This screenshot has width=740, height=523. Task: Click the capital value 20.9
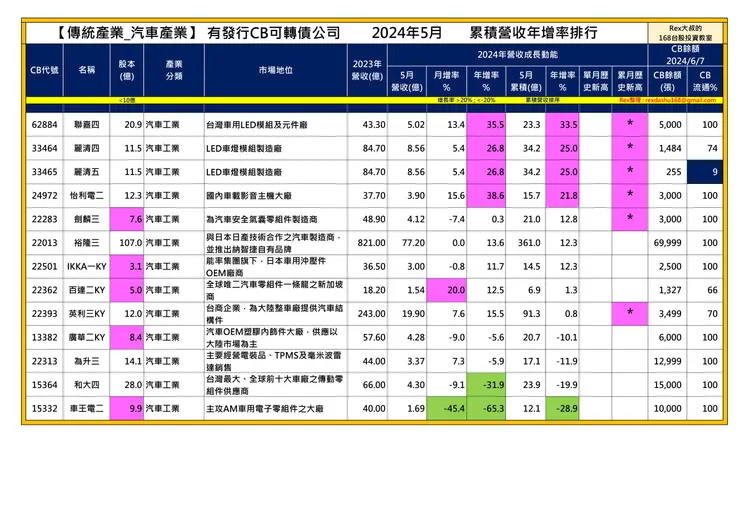click(x=133, y=125)
